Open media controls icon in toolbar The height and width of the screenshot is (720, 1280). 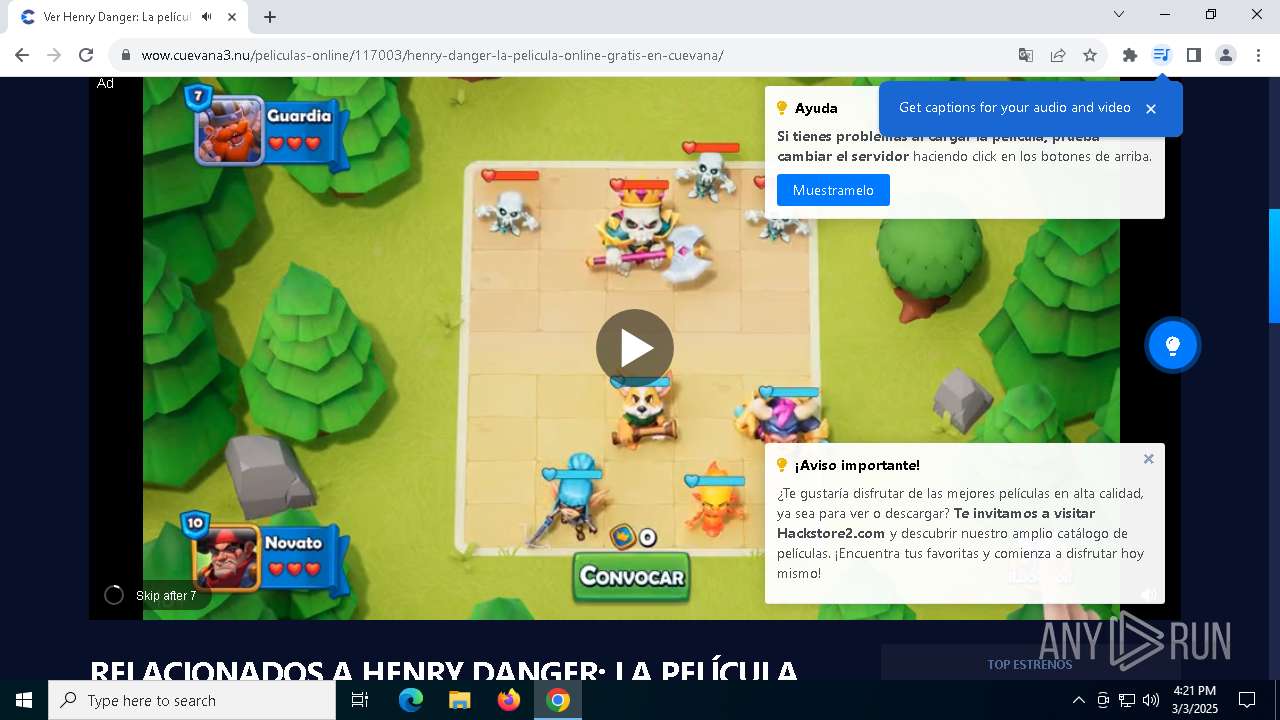pyautogui.click(x=1161, y=55)
